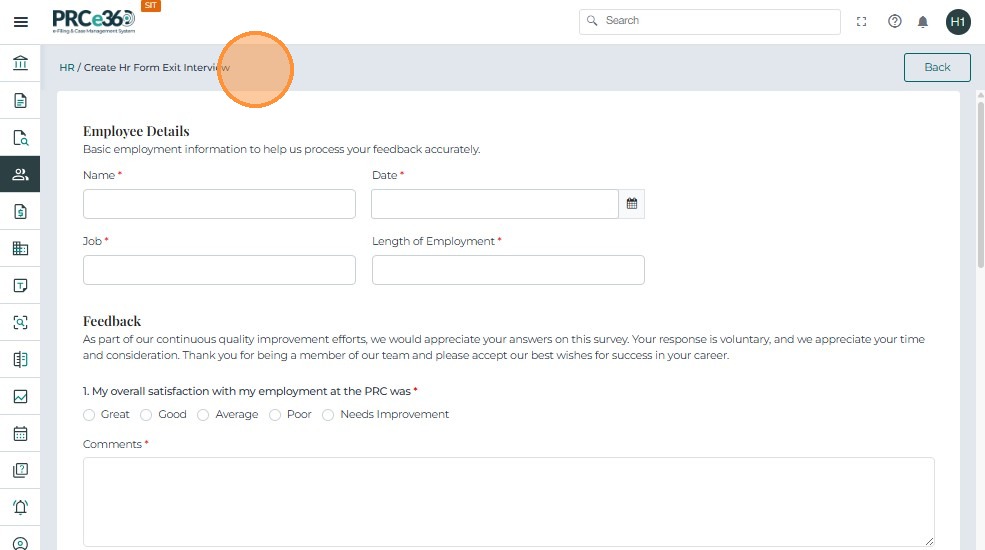Click the chart graph sidebar icon
The height and width of the screenshot is (550, 985).
click(20, 397)
